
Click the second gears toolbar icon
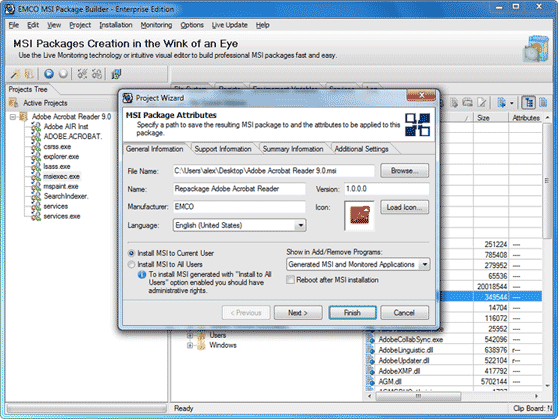(97, 74)
